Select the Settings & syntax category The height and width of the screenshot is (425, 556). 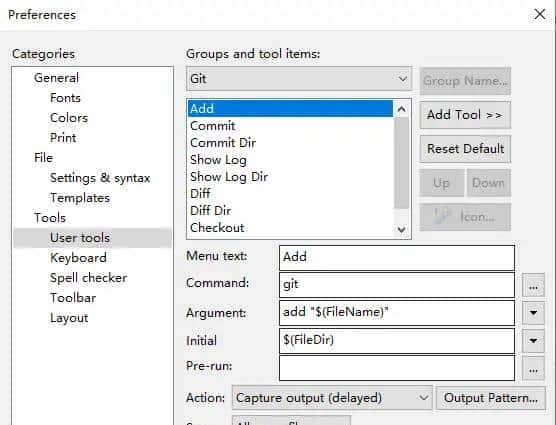(100, 178)
